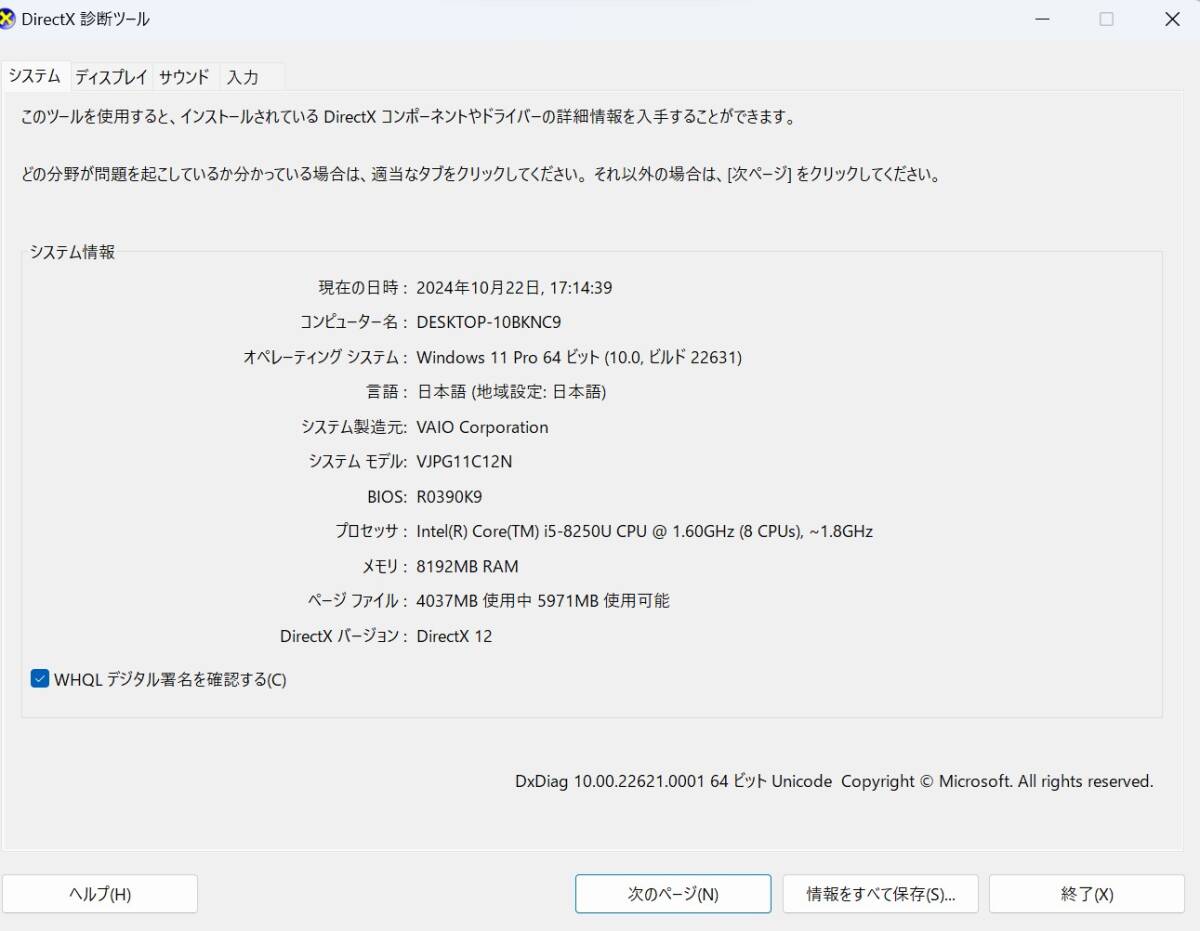Click the システム情報 group heading

(72, 252)
